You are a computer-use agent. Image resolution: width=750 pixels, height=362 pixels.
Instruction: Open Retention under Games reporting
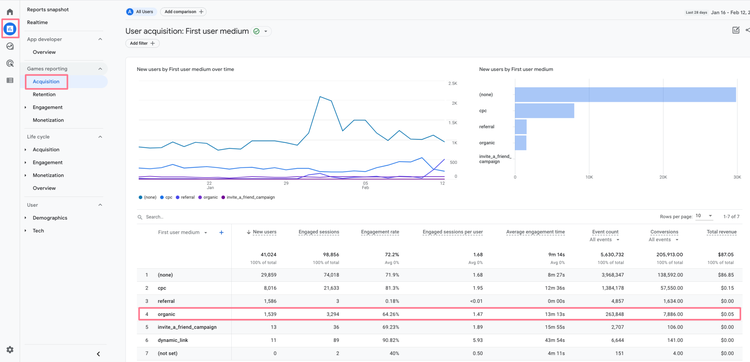tap(44, 95)
